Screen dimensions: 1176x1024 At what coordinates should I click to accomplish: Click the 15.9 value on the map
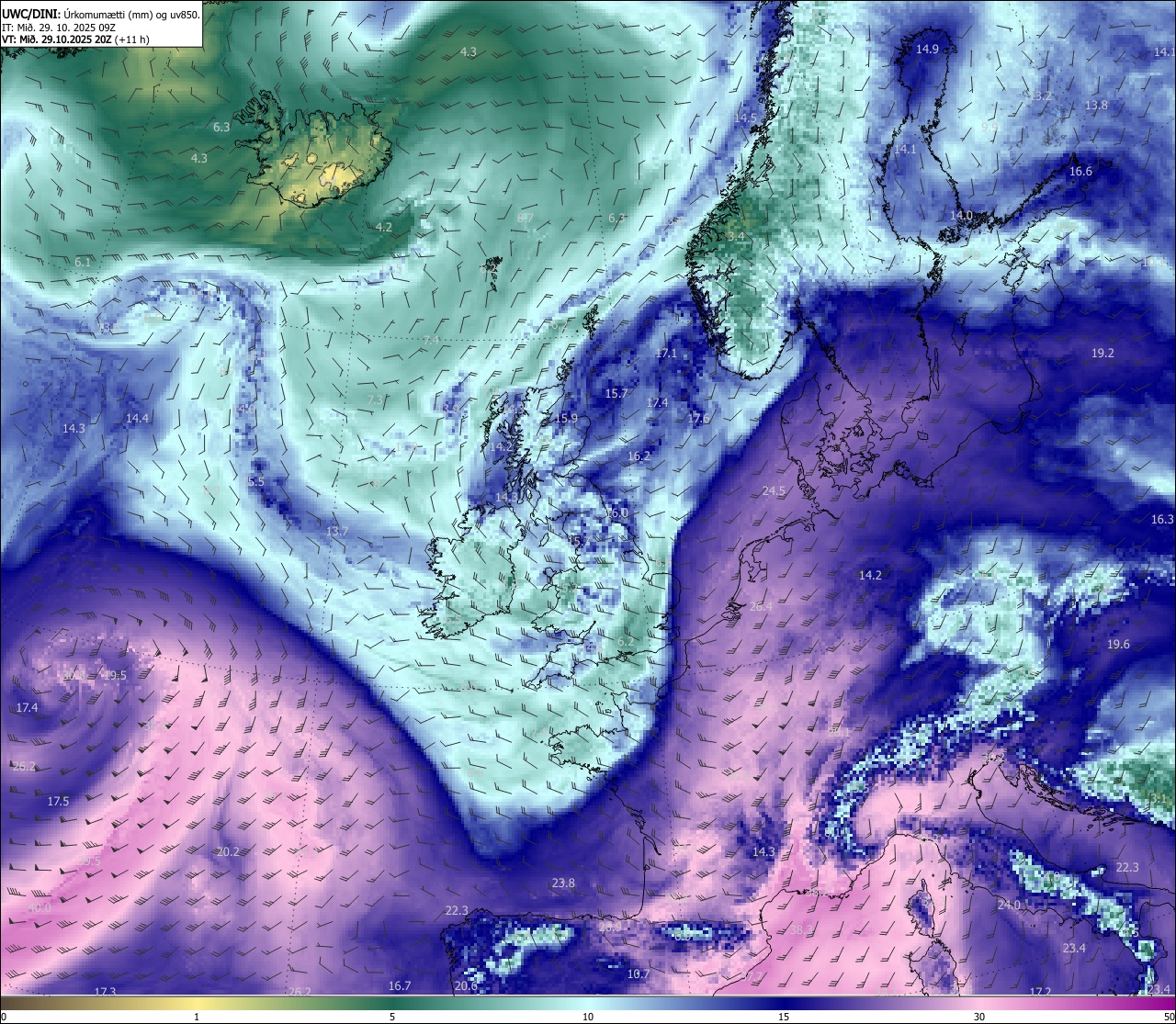(567, 419)
